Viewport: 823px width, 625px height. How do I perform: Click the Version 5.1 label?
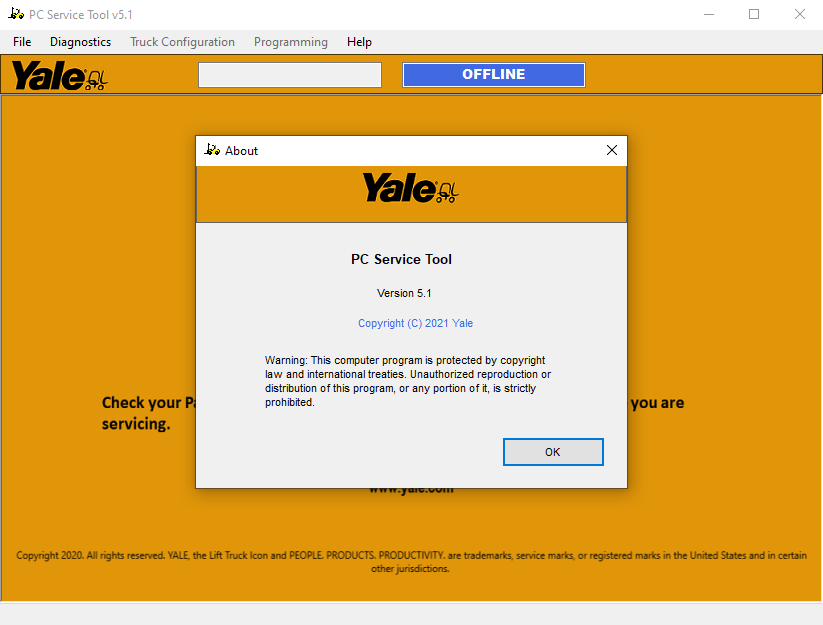pyautogui.click(x=404, y=293)
